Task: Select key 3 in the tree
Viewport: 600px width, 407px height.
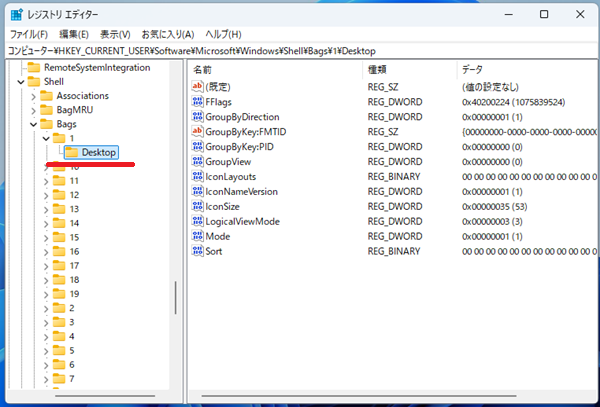Action: click(x=72, y=322)
